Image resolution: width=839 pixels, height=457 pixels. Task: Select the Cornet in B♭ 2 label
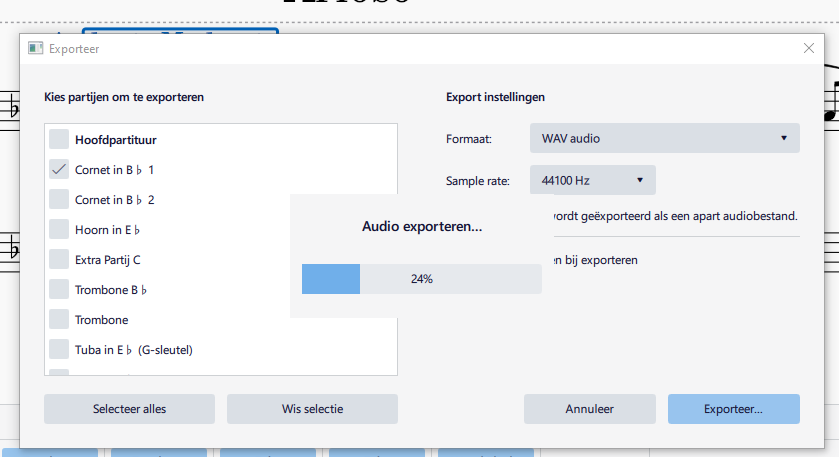pos(115,200)
